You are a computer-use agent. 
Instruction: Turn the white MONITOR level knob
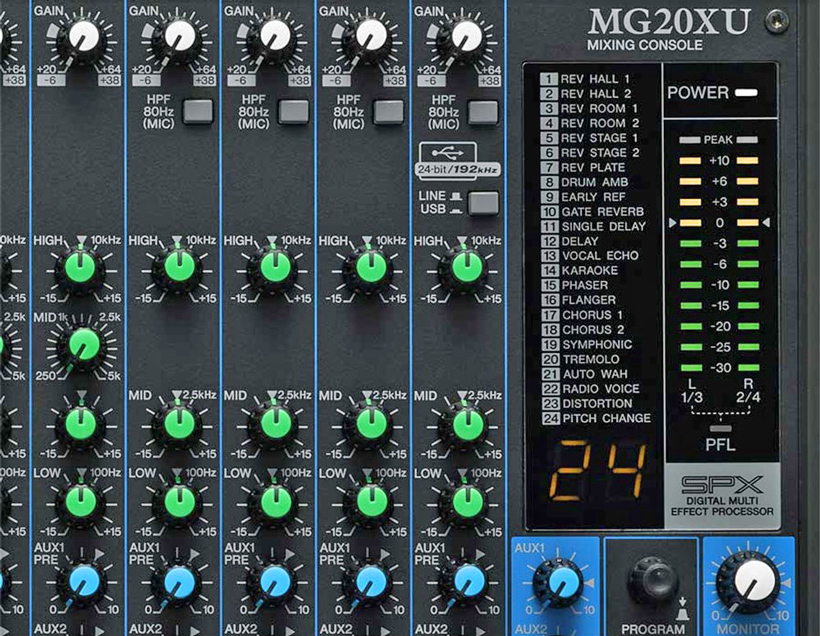point(752,584)
